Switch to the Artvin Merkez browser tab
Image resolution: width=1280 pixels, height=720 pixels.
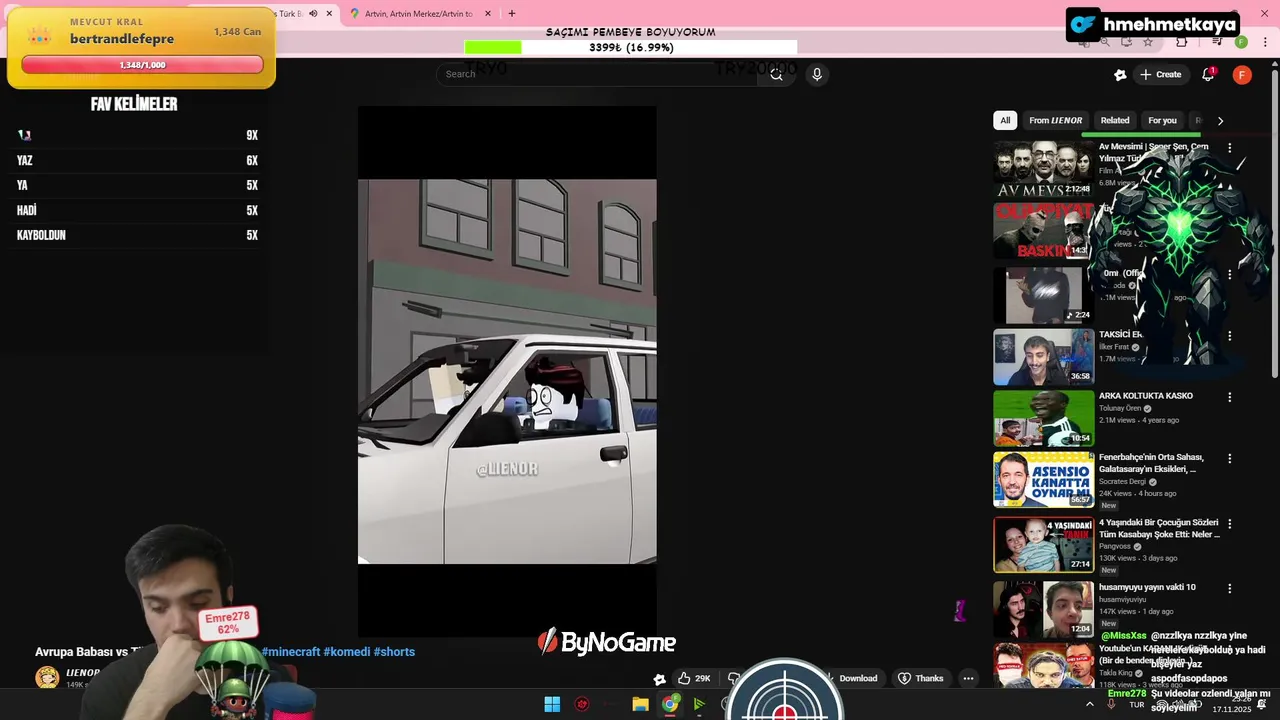tap(418, 14)
